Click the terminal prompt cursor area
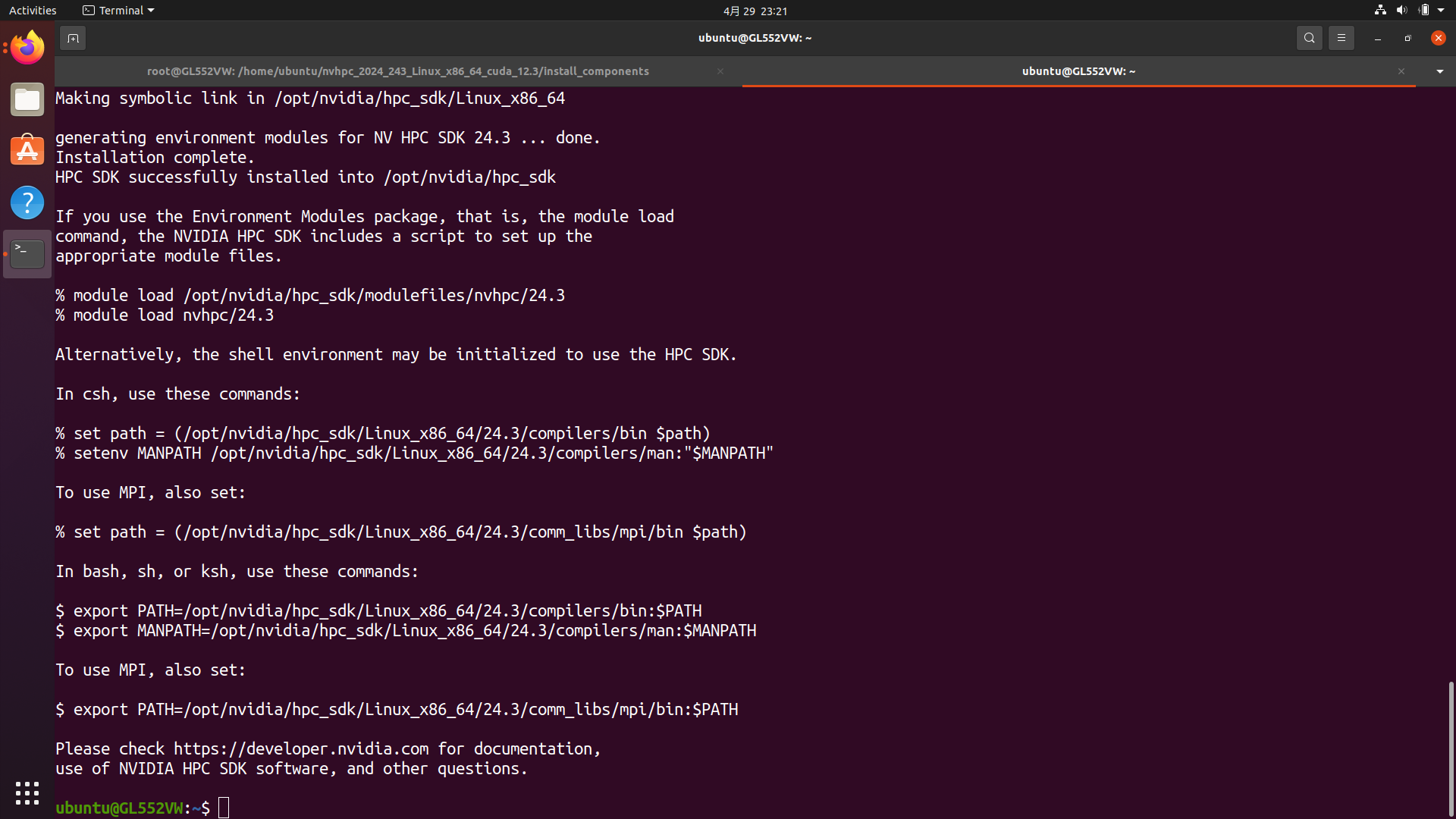 click(x=224, y=807)
